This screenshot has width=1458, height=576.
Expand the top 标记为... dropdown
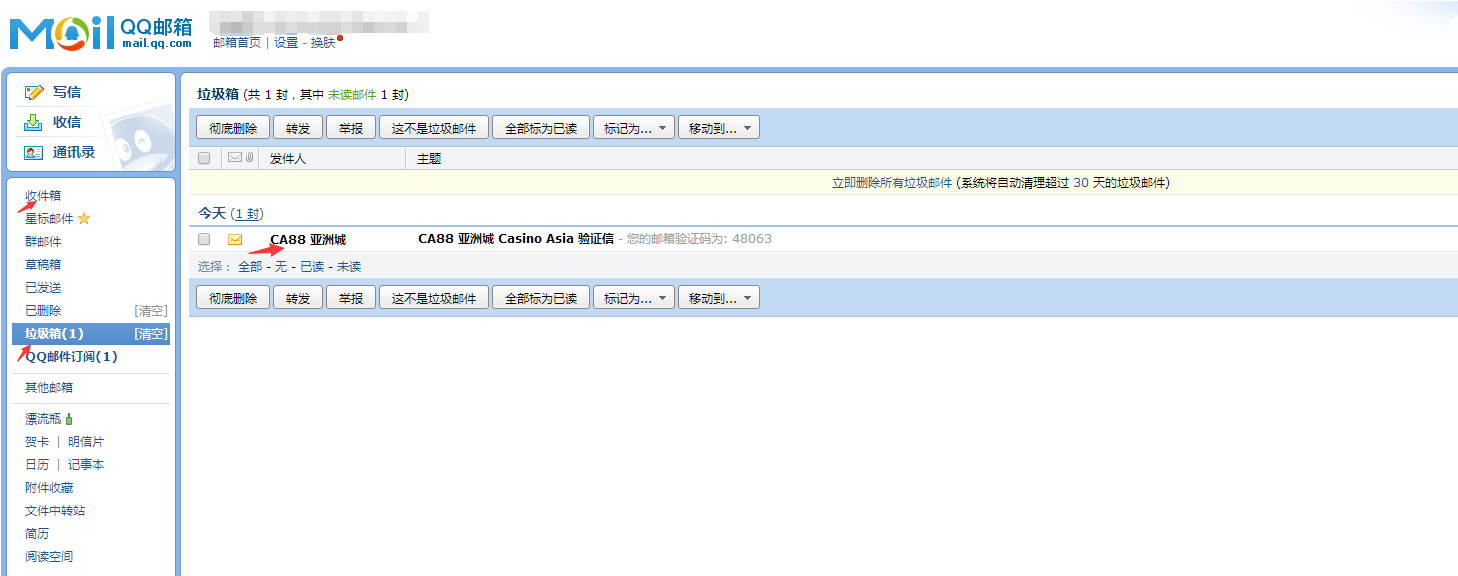pos(634,128)
